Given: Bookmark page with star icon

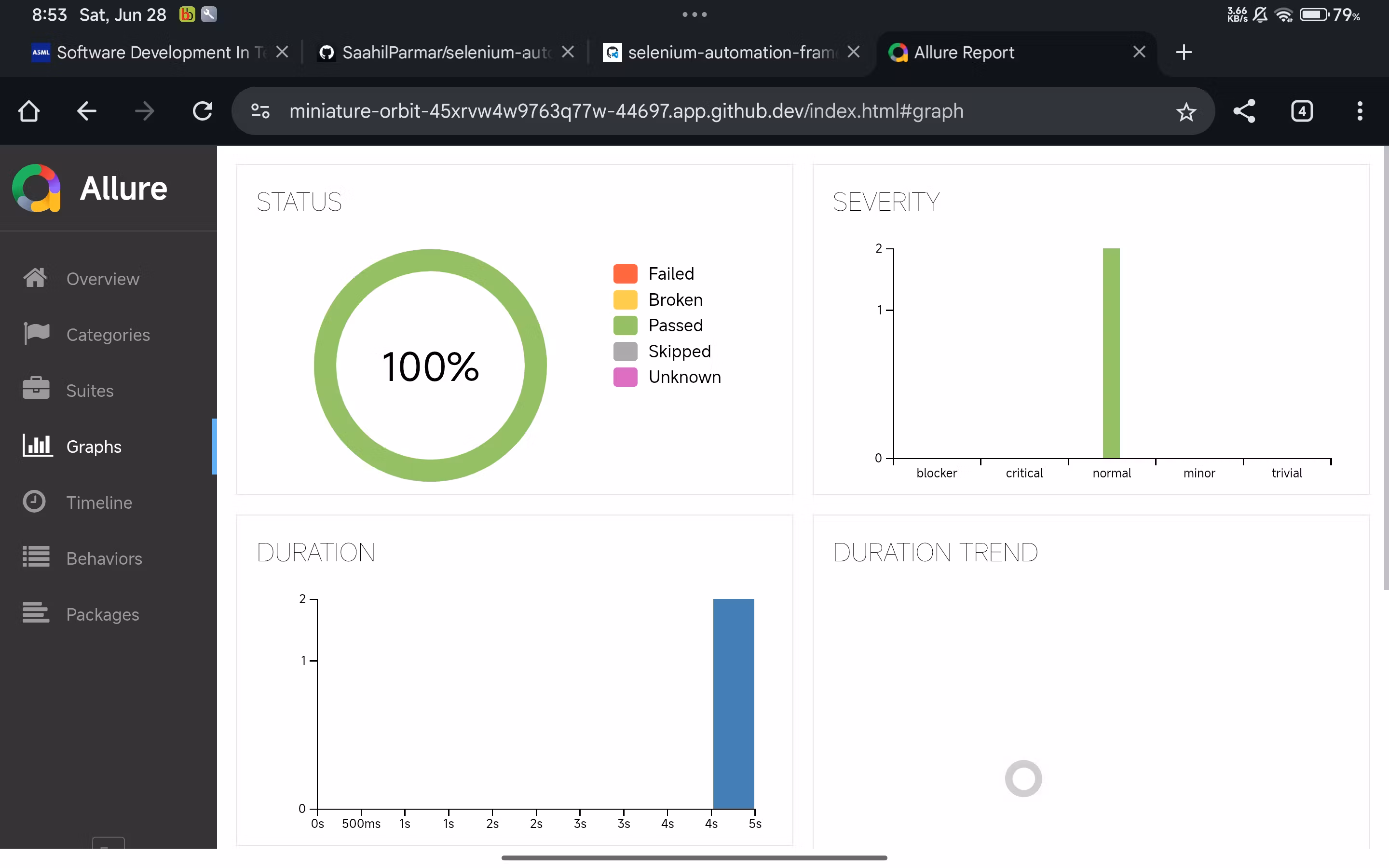Looking at the screenshot, I should 1186,111.
